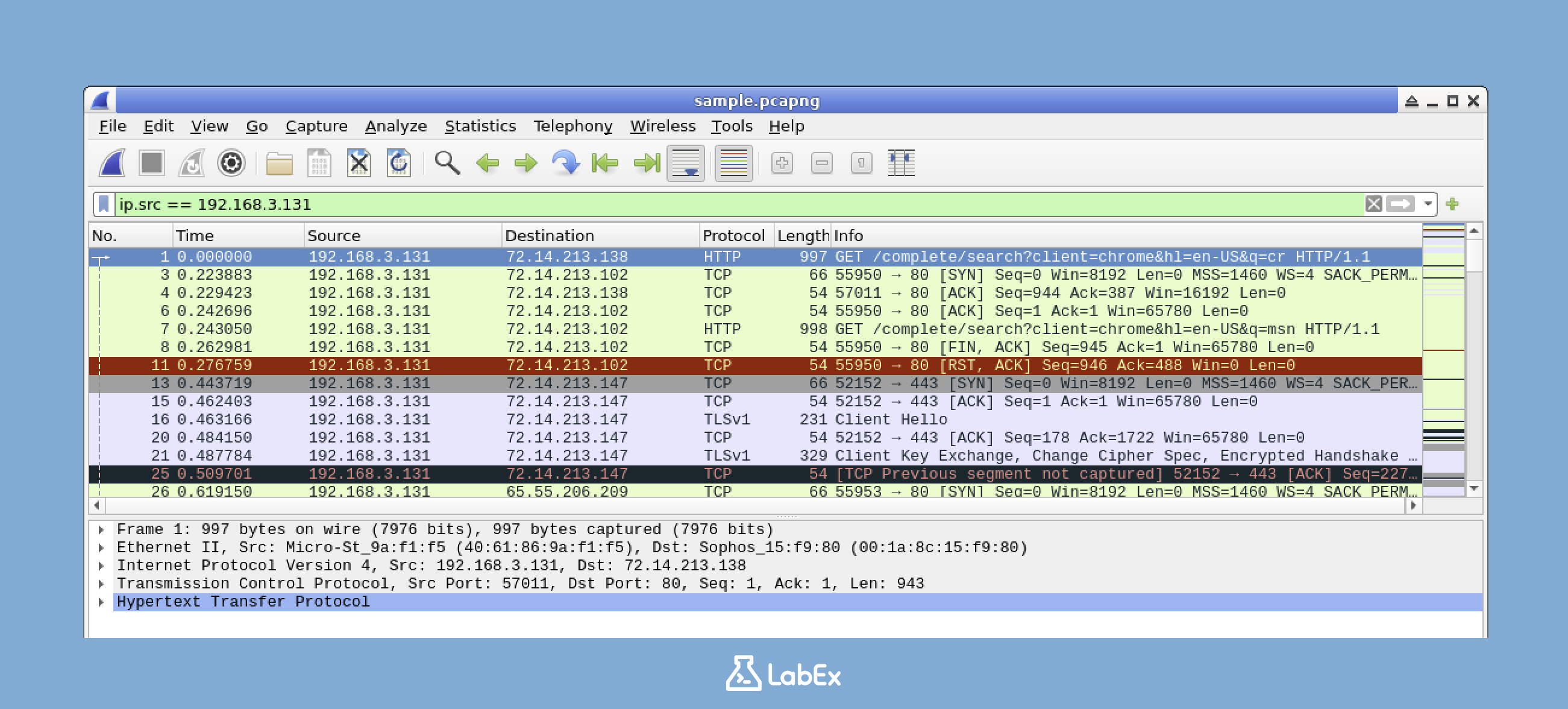Jump to the last packet with the toolbar icon
This screenshot has height=709, width=1568.
(x=647, y=163)
